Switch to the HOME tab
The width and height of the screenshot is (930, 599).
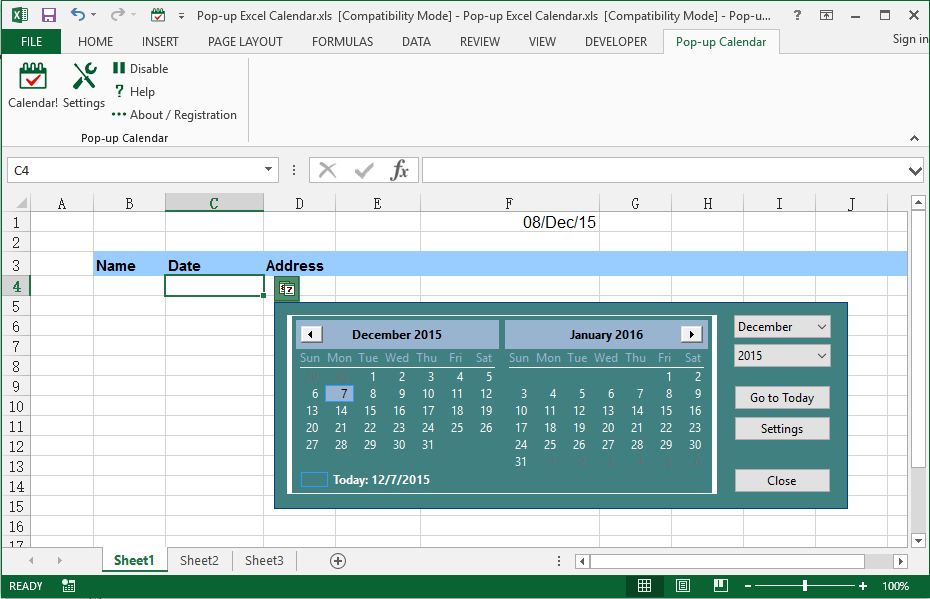95,42
